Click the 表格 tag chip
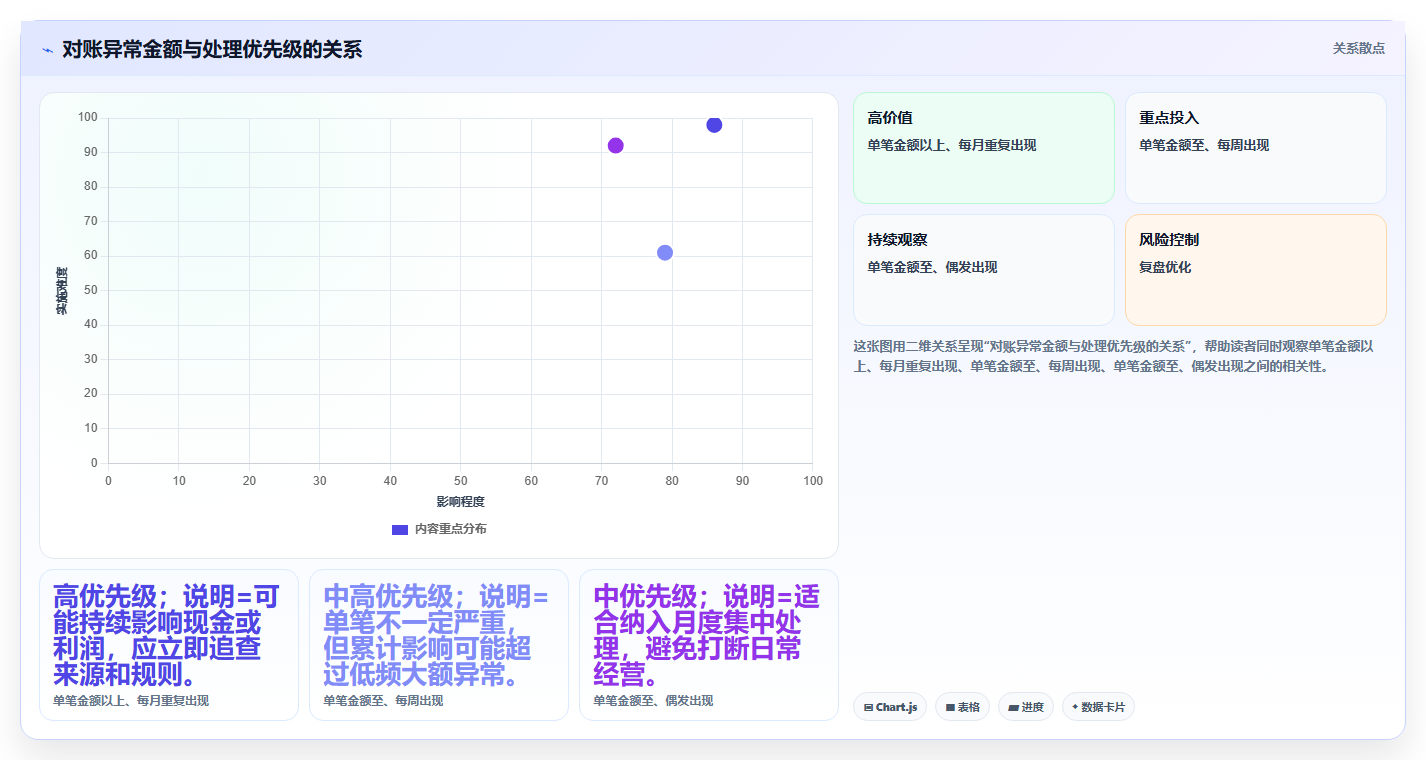 [x=962, y=707]
